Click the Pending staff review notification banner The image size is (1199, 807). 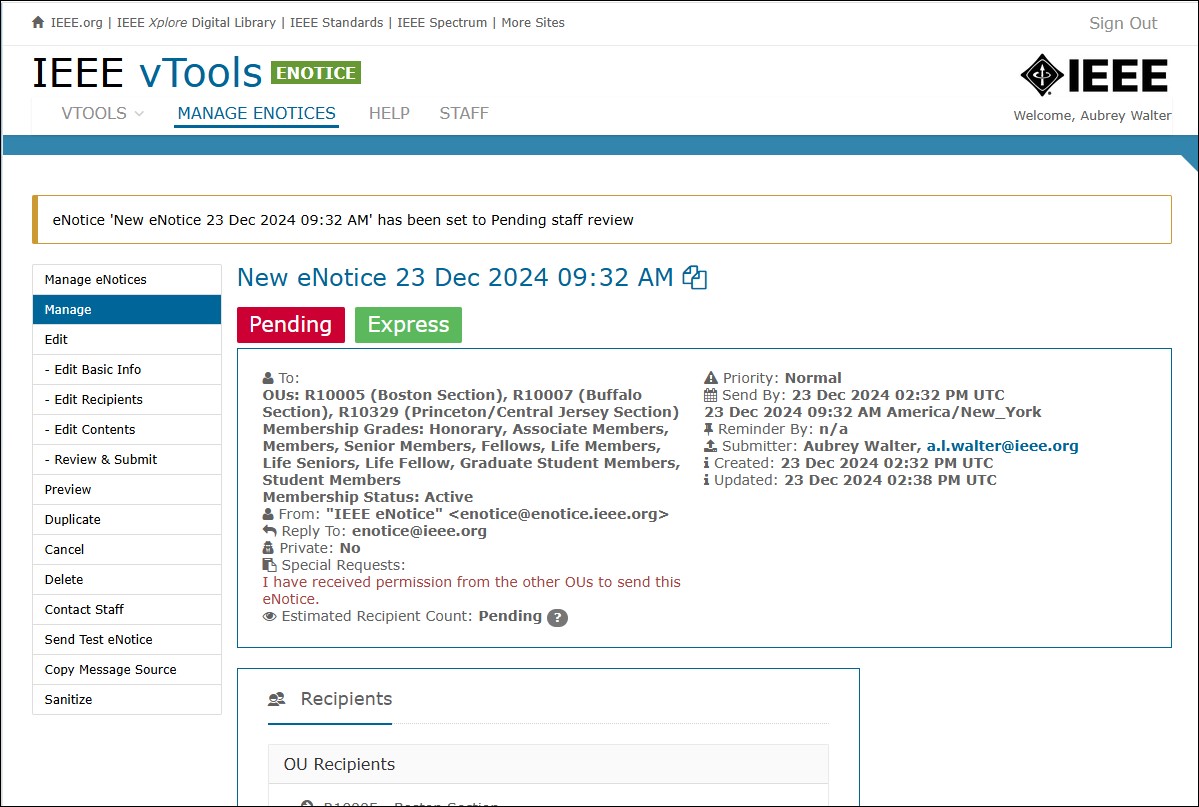602,220
